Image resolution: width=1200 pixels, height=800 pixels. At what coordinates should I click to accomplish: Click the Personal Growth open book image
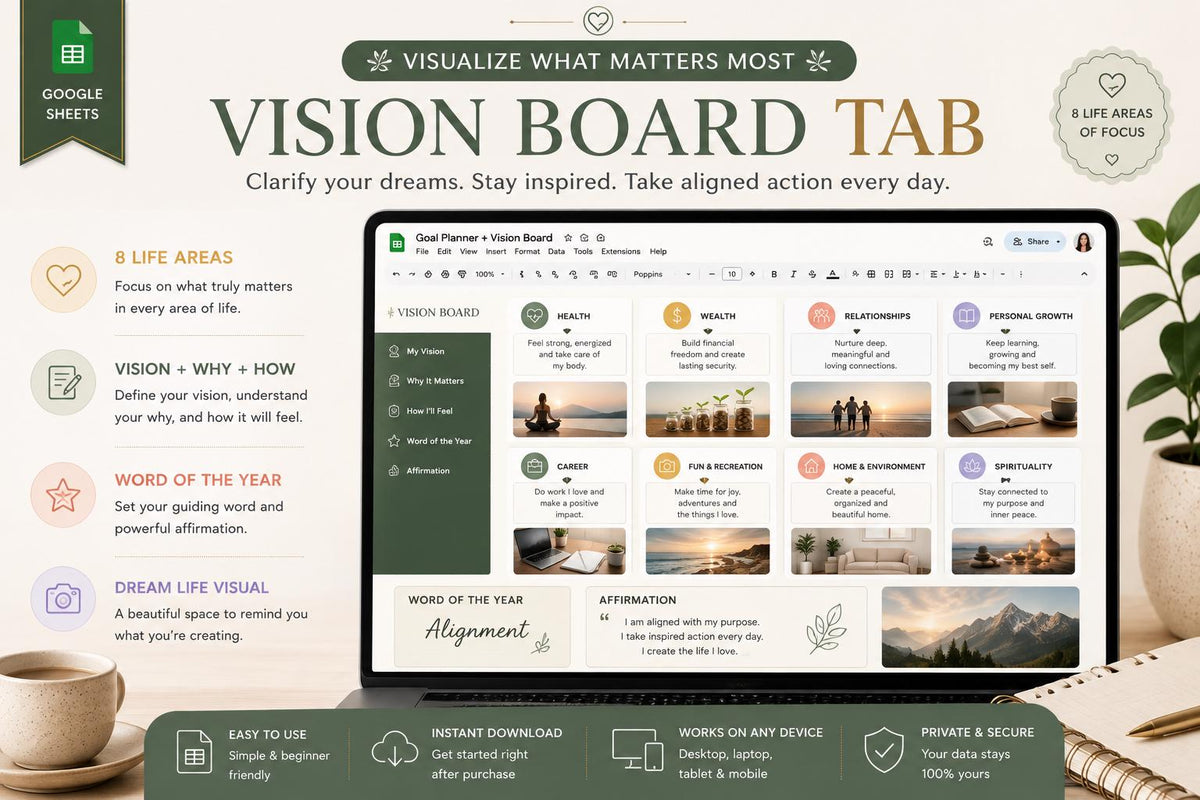pyautogui.click(x=1012, y=409)
